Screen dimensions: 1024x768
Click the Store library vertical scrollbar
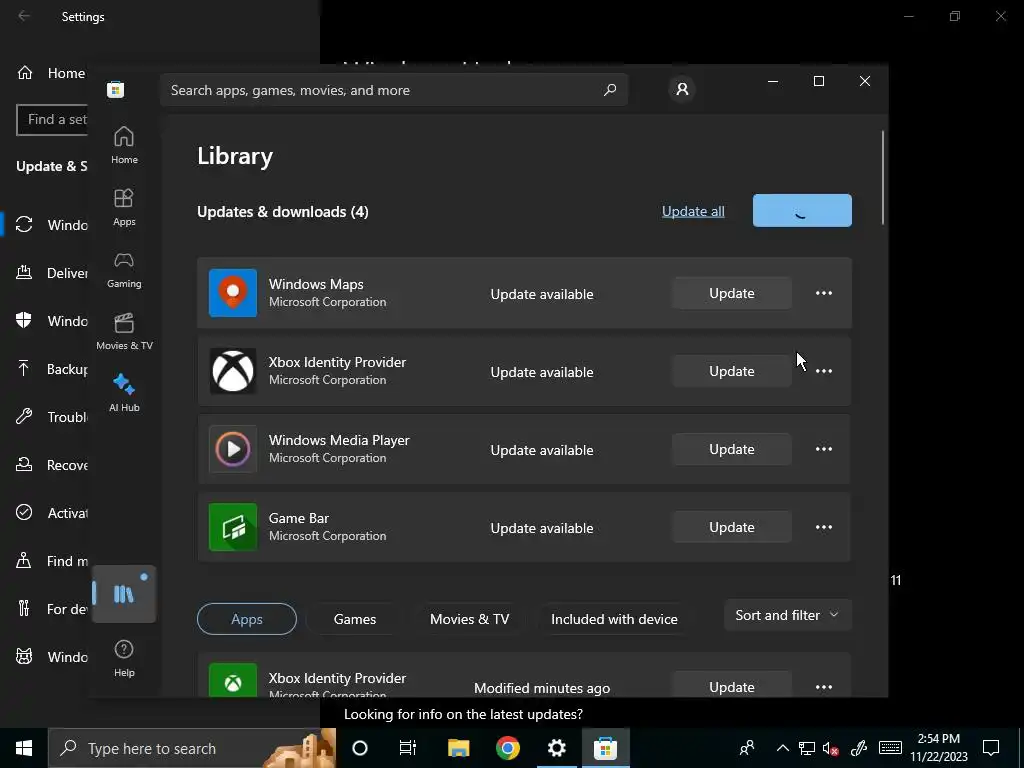pyautogui.click(x=883, y=178)
